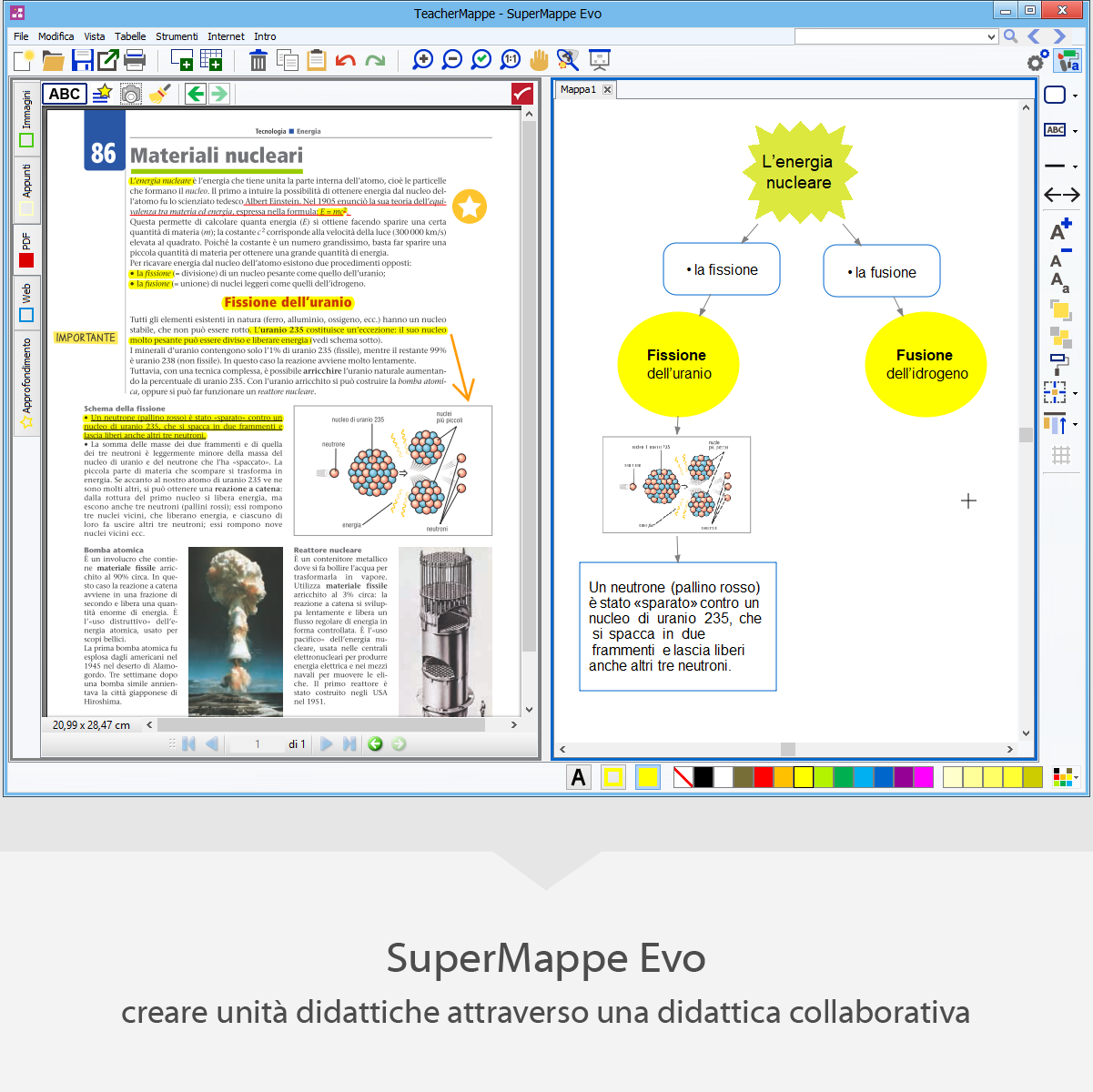Open the Strumenti menu
The height and width of the screenshot is (1092, 1093).
click(x=177, y=36)
